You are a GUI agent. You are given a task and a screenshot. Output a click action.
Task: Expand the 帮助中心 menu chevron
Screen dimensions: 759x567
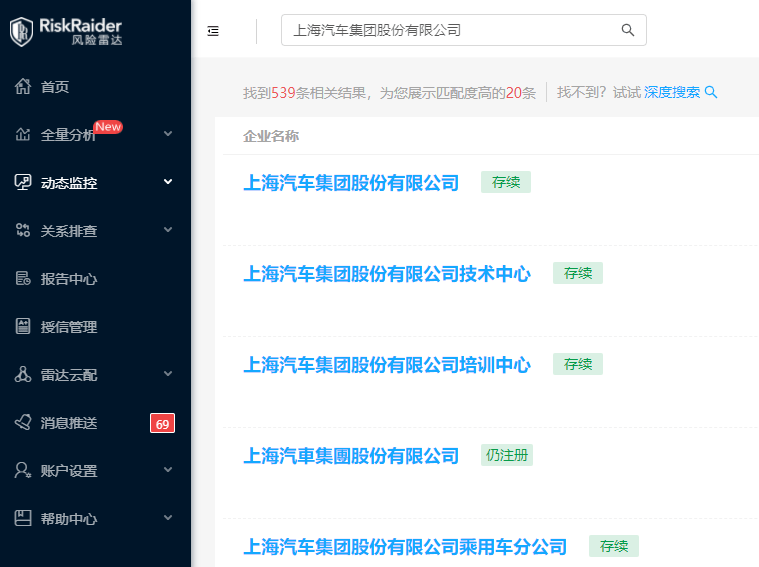tap(168, 517)
